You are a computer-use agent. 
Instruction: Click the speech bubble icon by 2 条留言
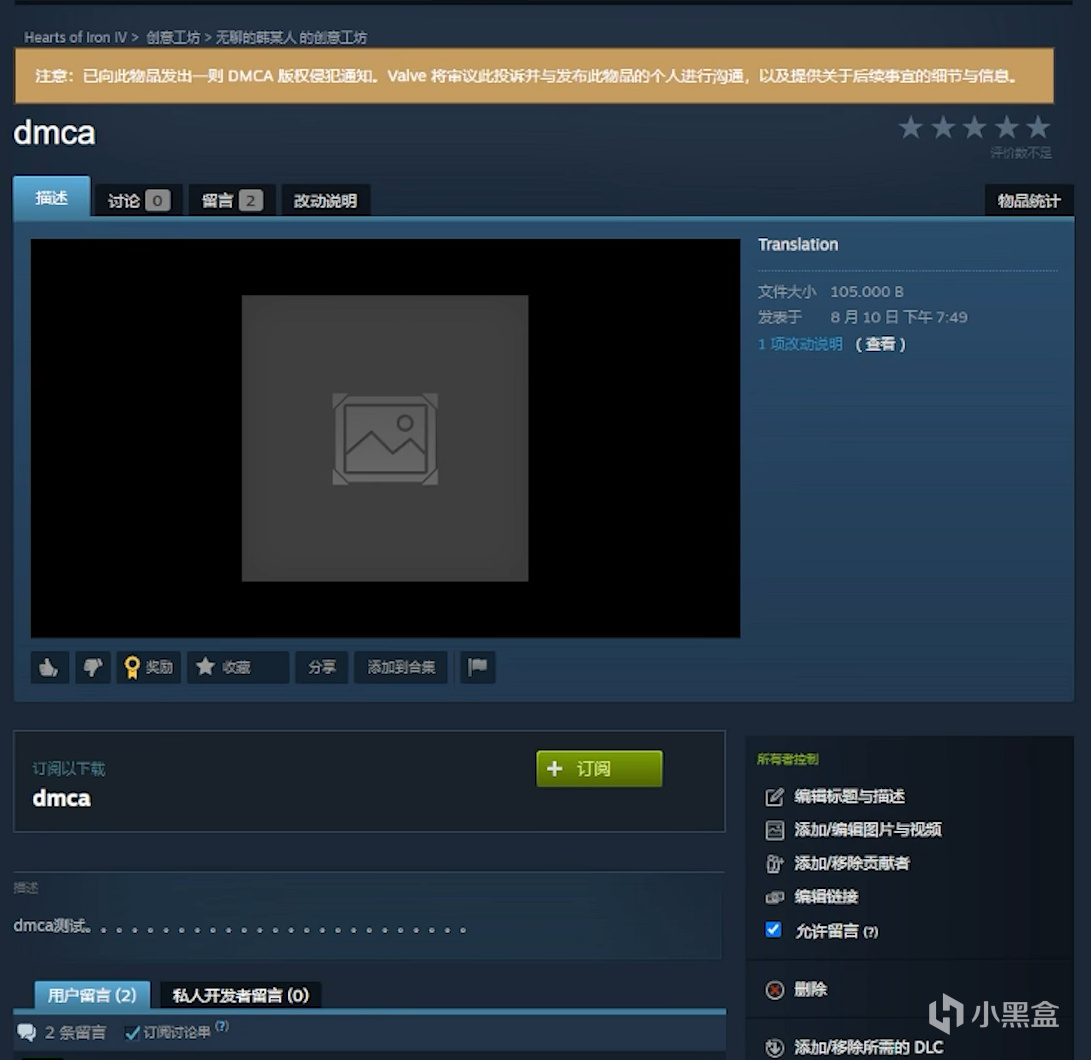(x=26, y=1032)
